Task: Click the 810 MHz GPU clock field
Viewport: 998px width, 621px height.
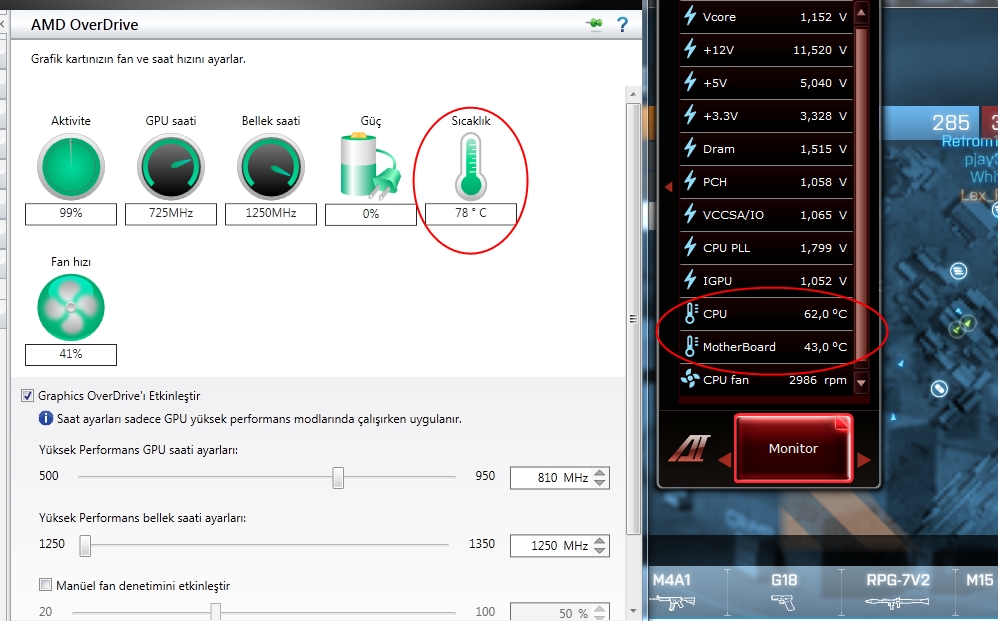Action: click(548, 478)
